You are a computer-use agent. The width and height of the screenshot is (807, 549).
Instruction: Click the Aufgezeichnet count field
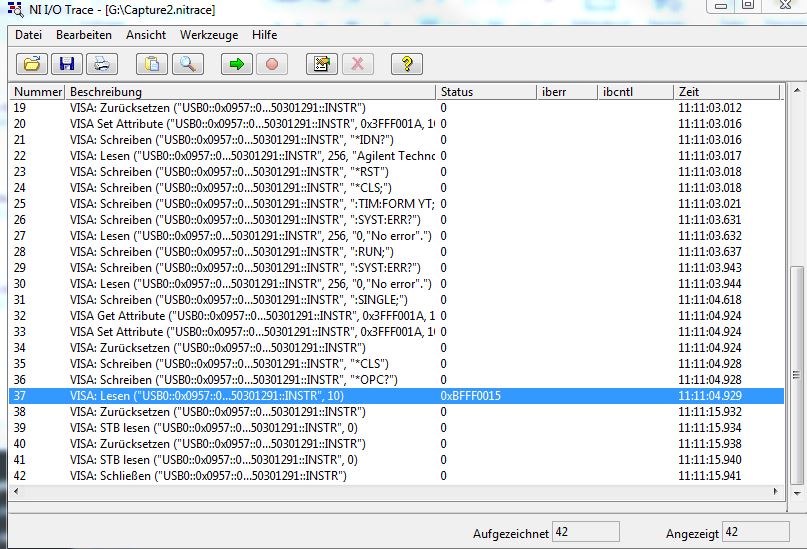tap(586, 532)
